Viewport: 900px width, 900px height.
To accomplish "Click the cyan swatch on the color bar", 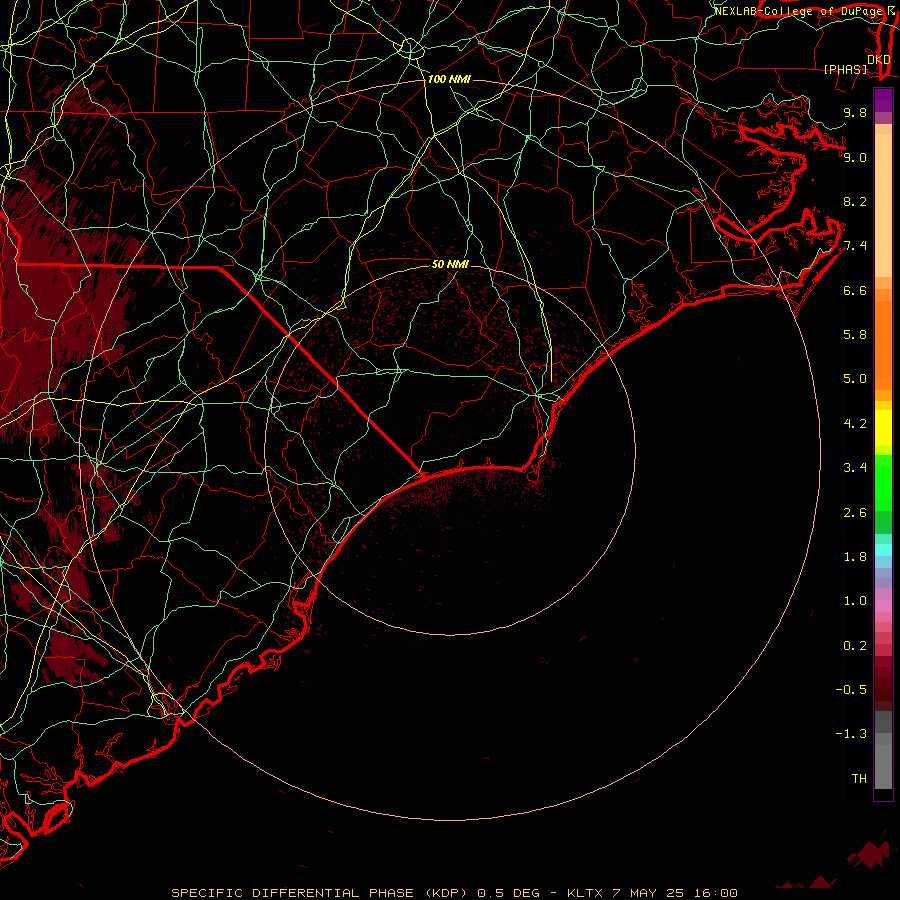I will point(883,549).
